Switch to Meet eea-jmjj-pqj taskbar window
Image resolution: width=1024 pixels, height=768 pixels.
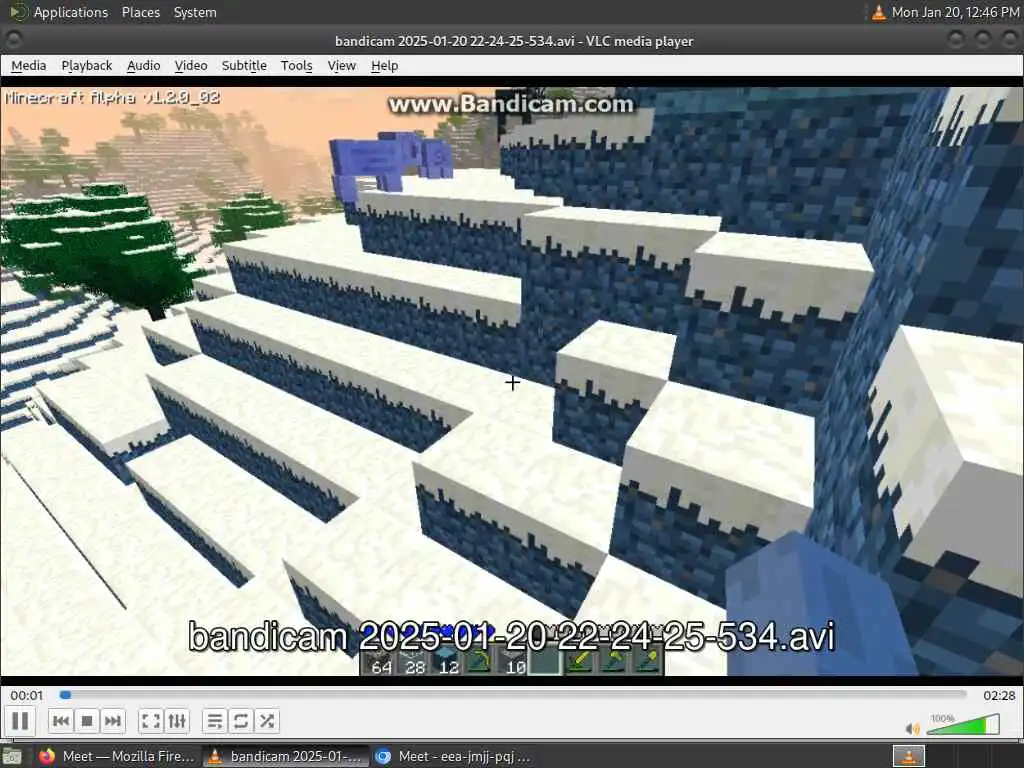(x=453, y=756)
